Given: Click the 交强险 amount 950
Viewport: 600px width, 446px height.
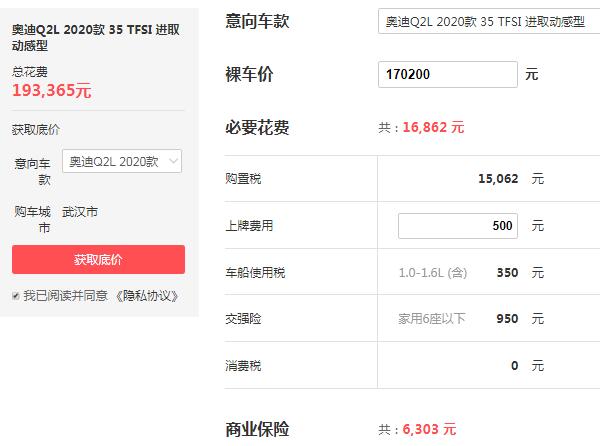Looking at the screenshot, I should pyautogui.click(x=507, y=319).
